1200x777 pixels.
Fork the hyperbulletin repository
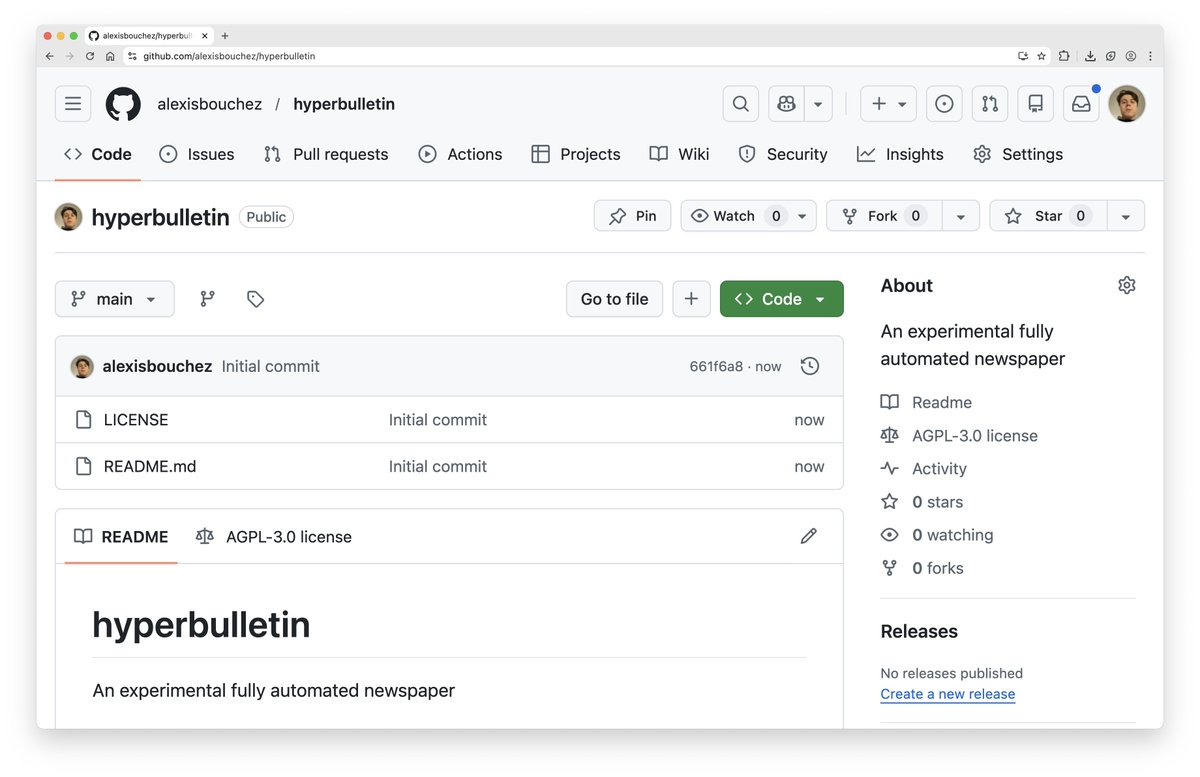point(884,216)
